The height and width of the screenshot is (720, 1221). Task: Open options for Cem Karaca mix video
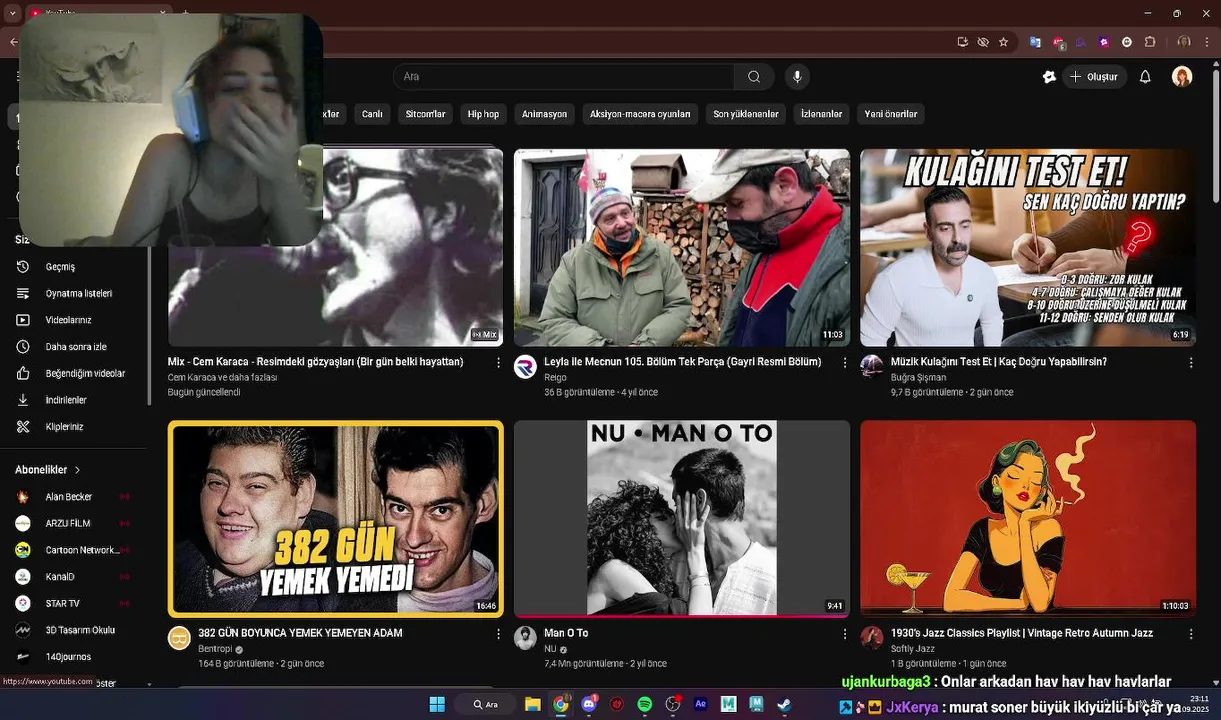point(498,363)
